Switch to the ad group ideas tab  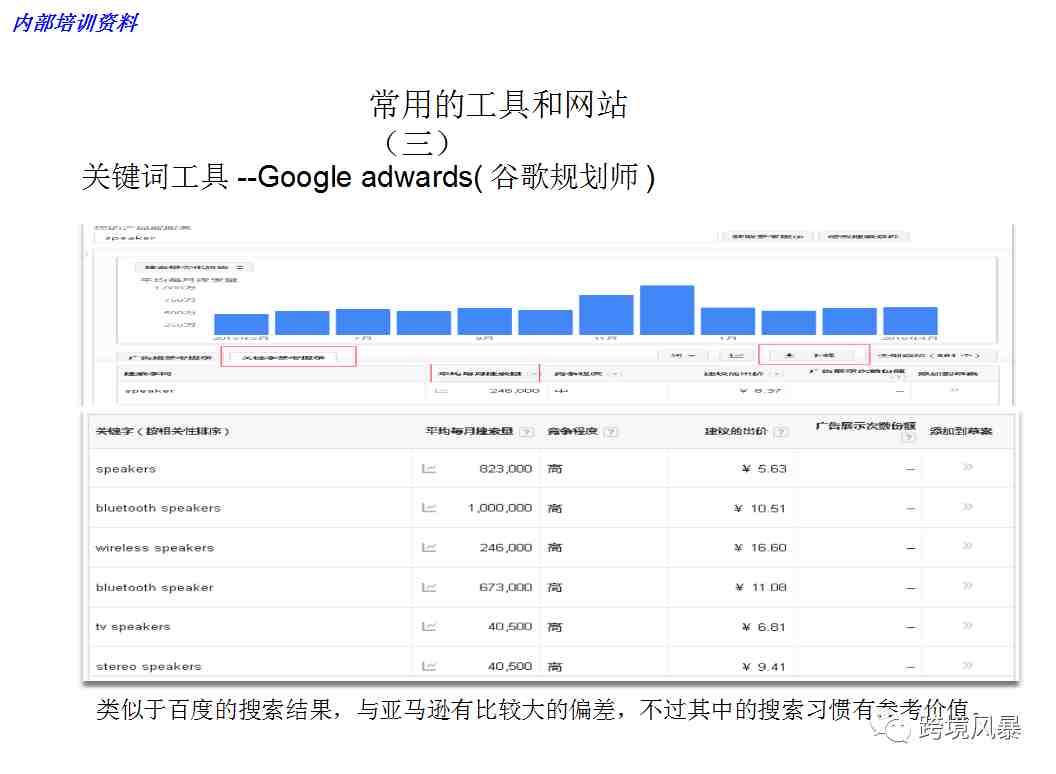170,357
